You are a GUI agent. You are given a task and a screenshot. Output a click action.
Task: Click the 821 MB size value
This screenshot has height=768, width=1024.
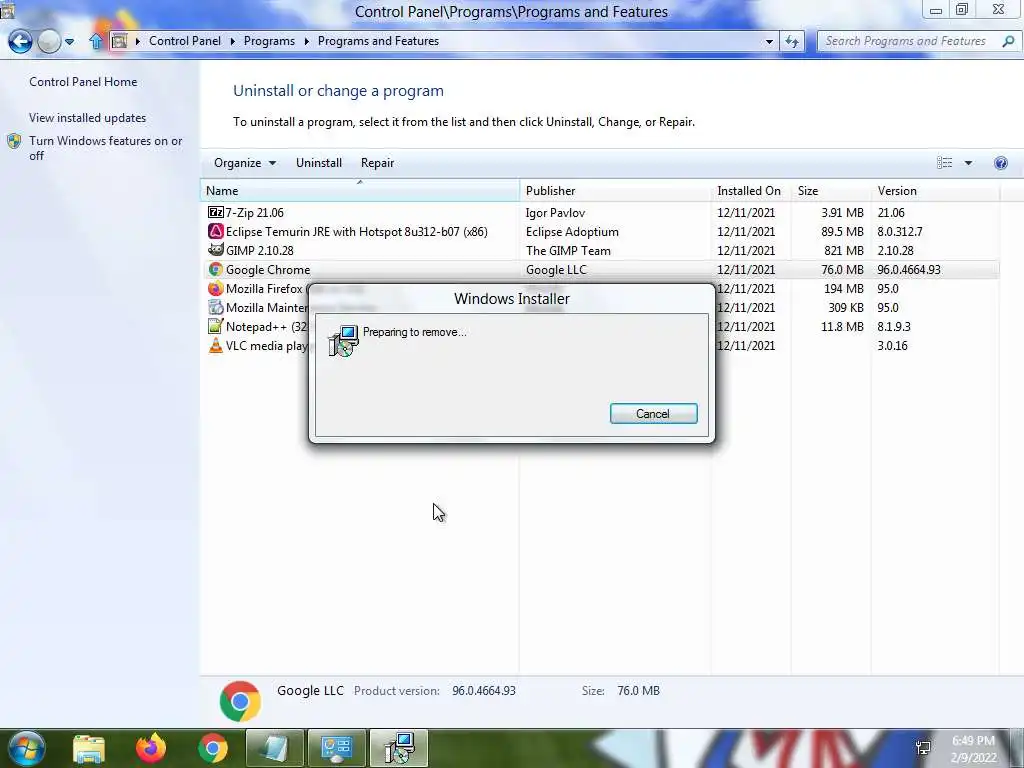[x=844, y=250]
